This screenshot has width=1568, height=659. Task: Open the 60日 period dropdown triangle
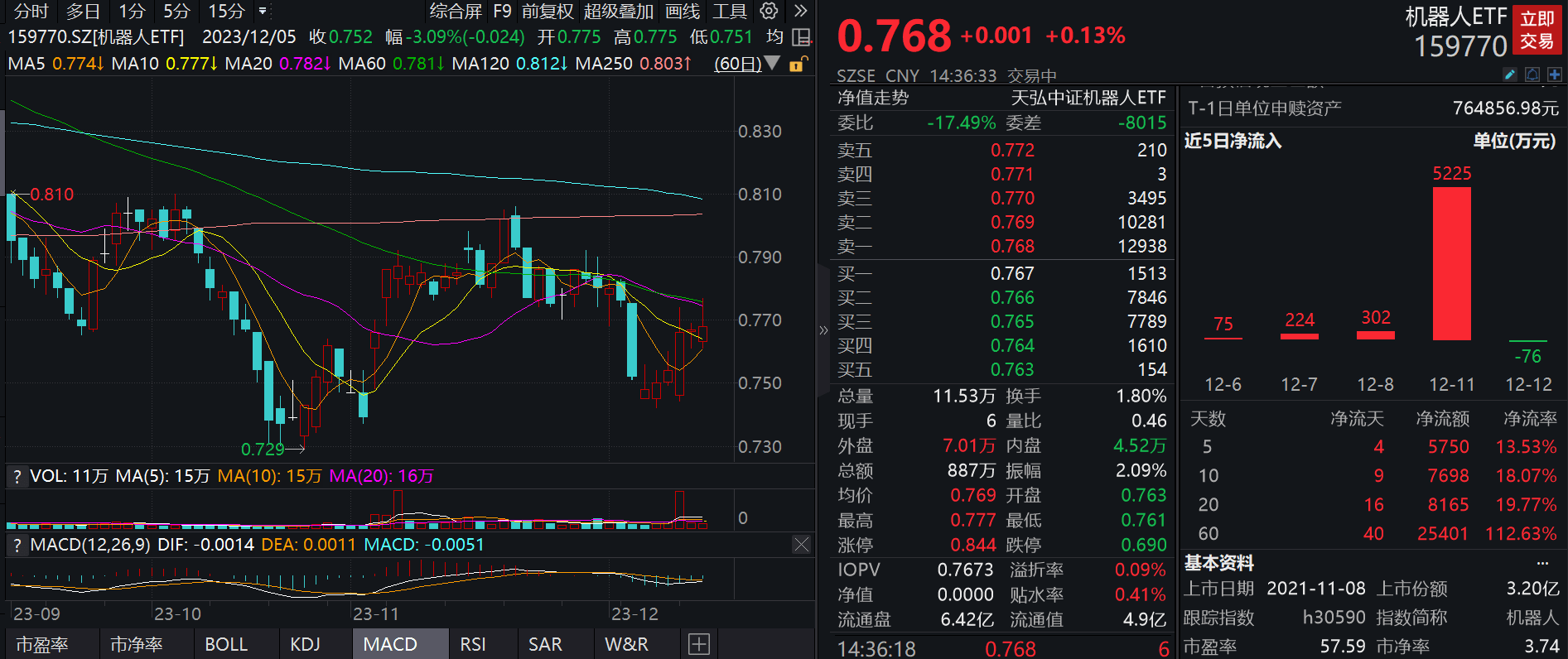click(772, 63)
